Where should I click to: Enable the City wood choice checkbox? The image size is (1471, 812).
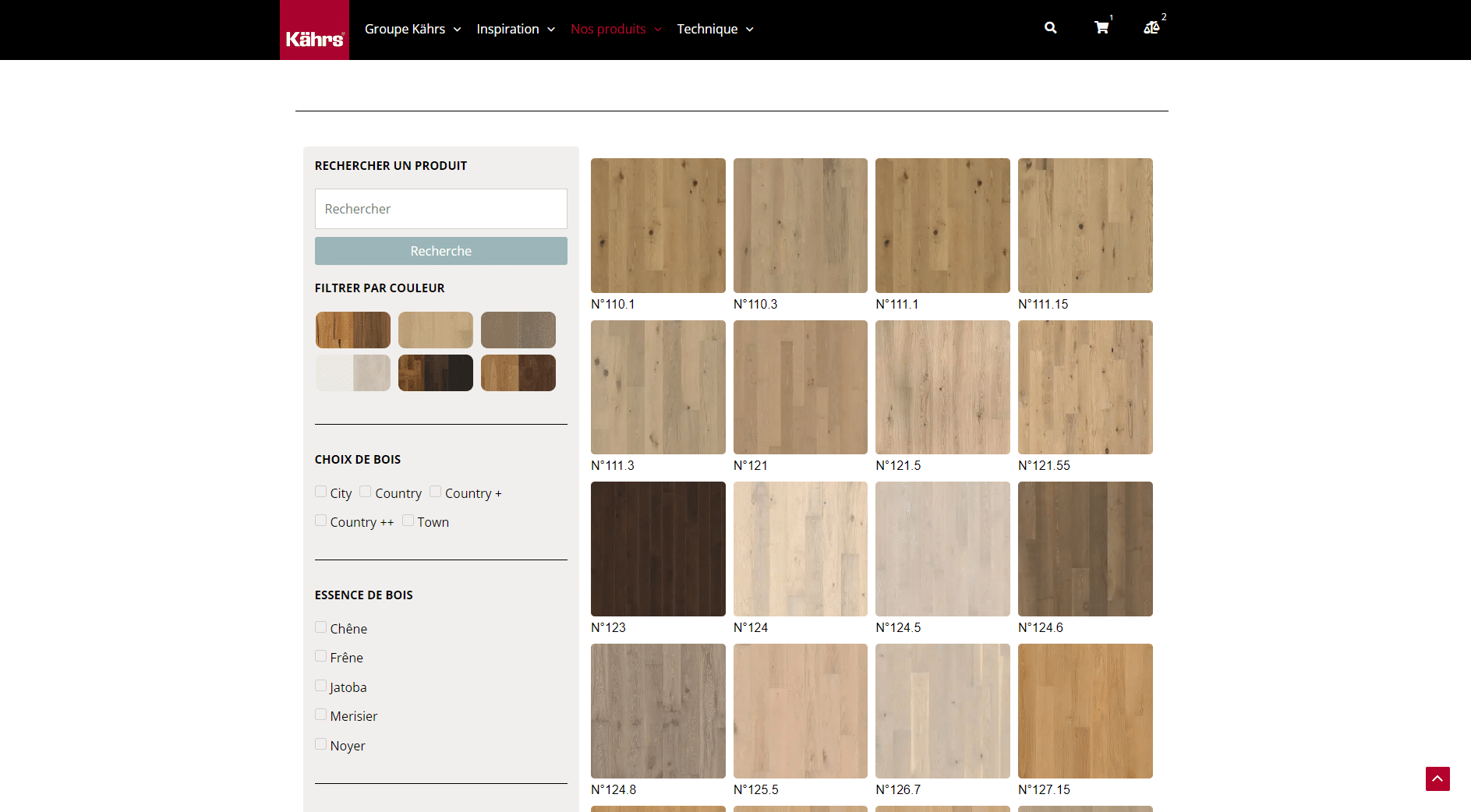tap(320, 492)
